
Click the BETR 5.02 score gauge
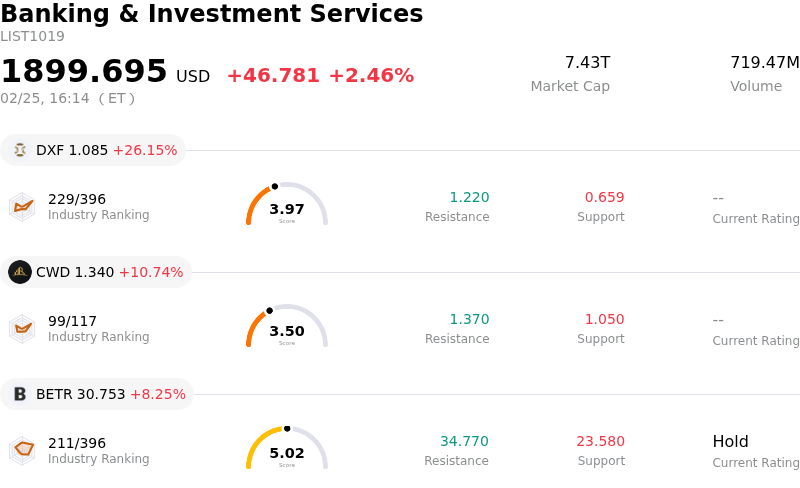287,449
